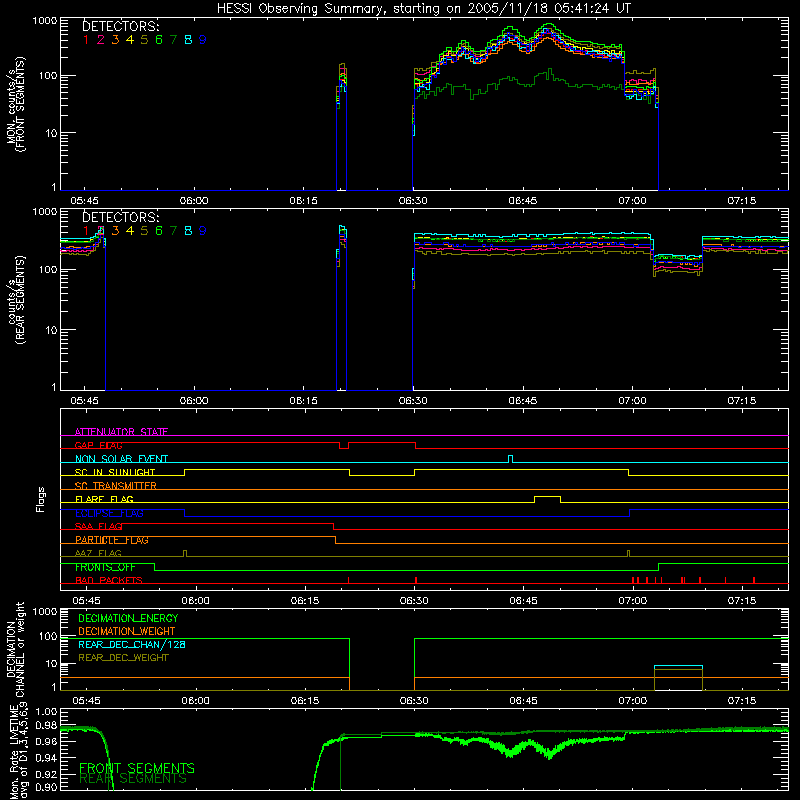Image resolution: width=800 pixels, height=800 pixels.
Task: Select orange detector number 3 in the rear segments legend
Action: [x=115, y=231]
